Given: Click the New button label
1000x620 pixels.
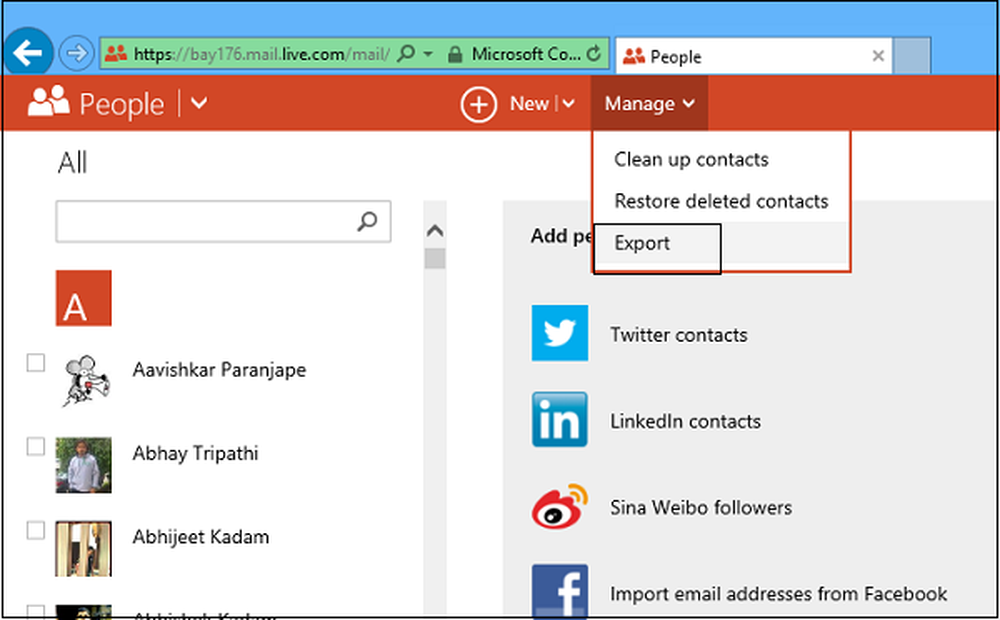Looking at the screenshot, I should (x=529, y=103).
